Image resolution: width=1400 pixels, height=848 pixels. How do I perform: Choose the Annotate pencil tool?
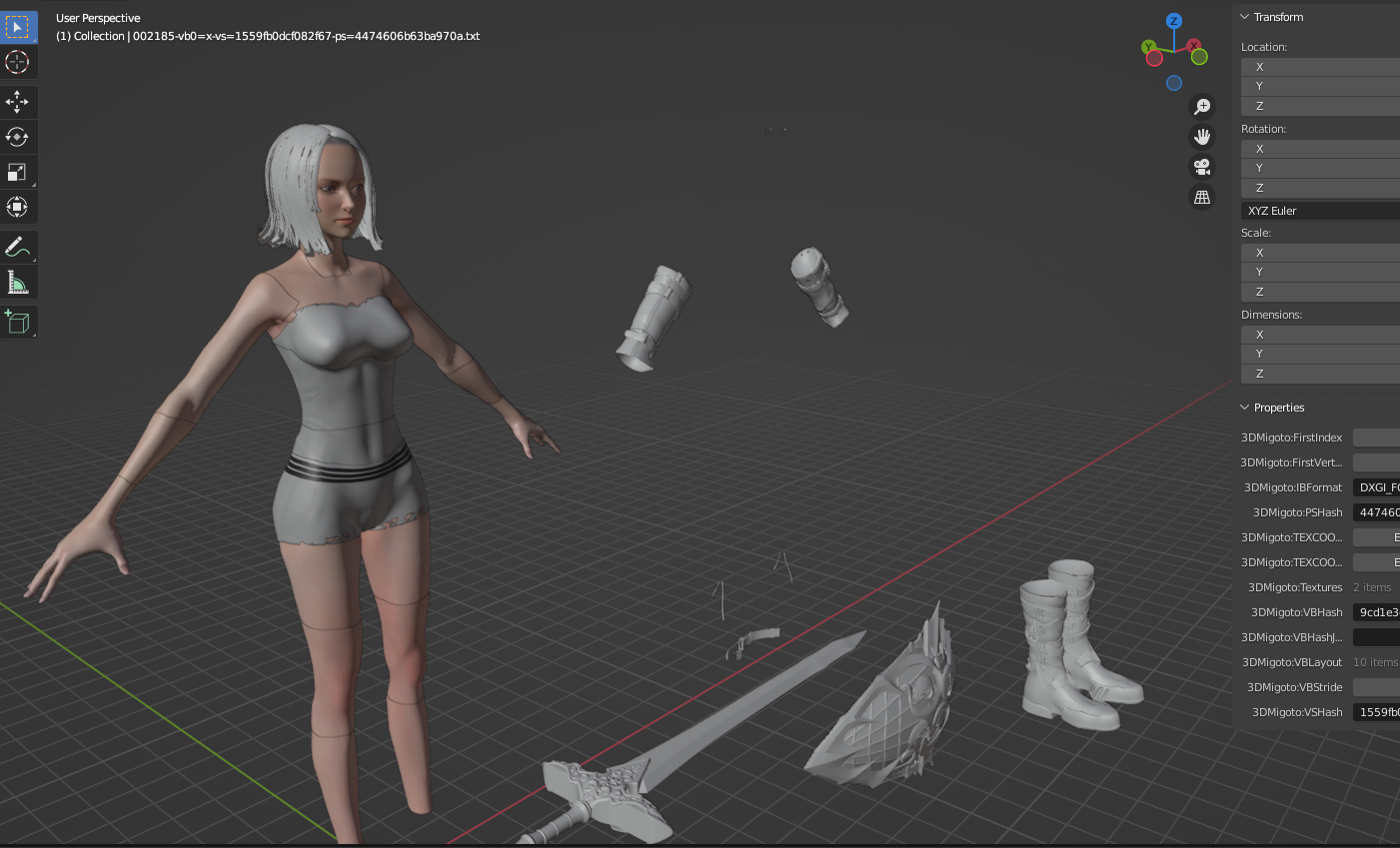pyautogui.click(x=18, y=247)
